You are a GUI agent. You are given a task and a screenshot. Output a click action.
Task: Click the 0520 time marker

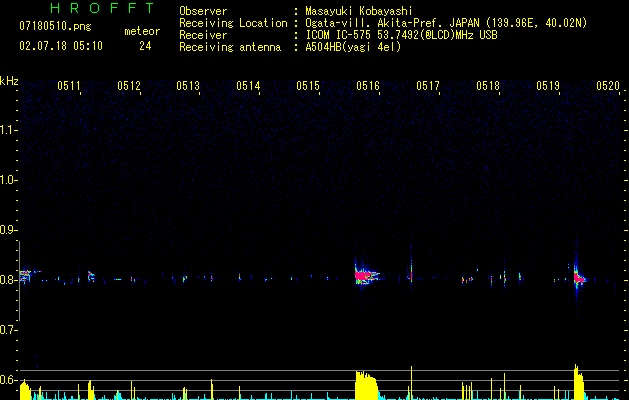click(608, 86)
